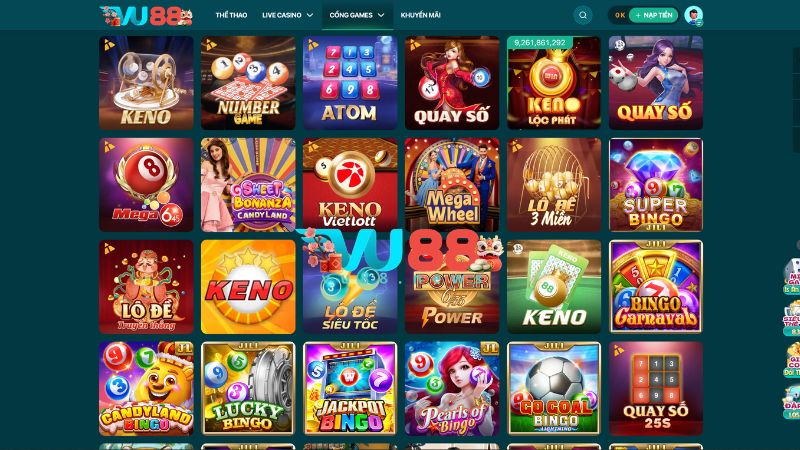Viewport: 800px width, 450px height.
Task: Launch Lucky Bingo game tile
Action: point(248,389)
